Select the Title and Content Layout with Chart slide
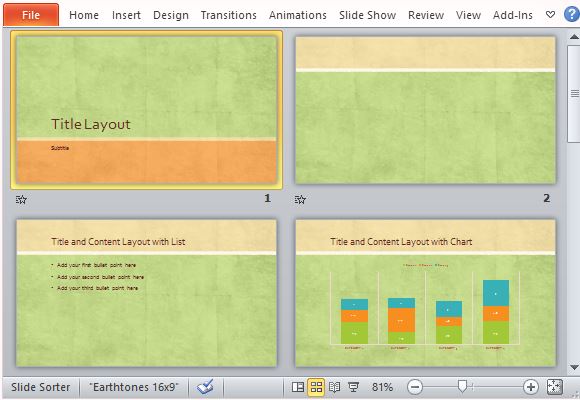 coord(425,293)
